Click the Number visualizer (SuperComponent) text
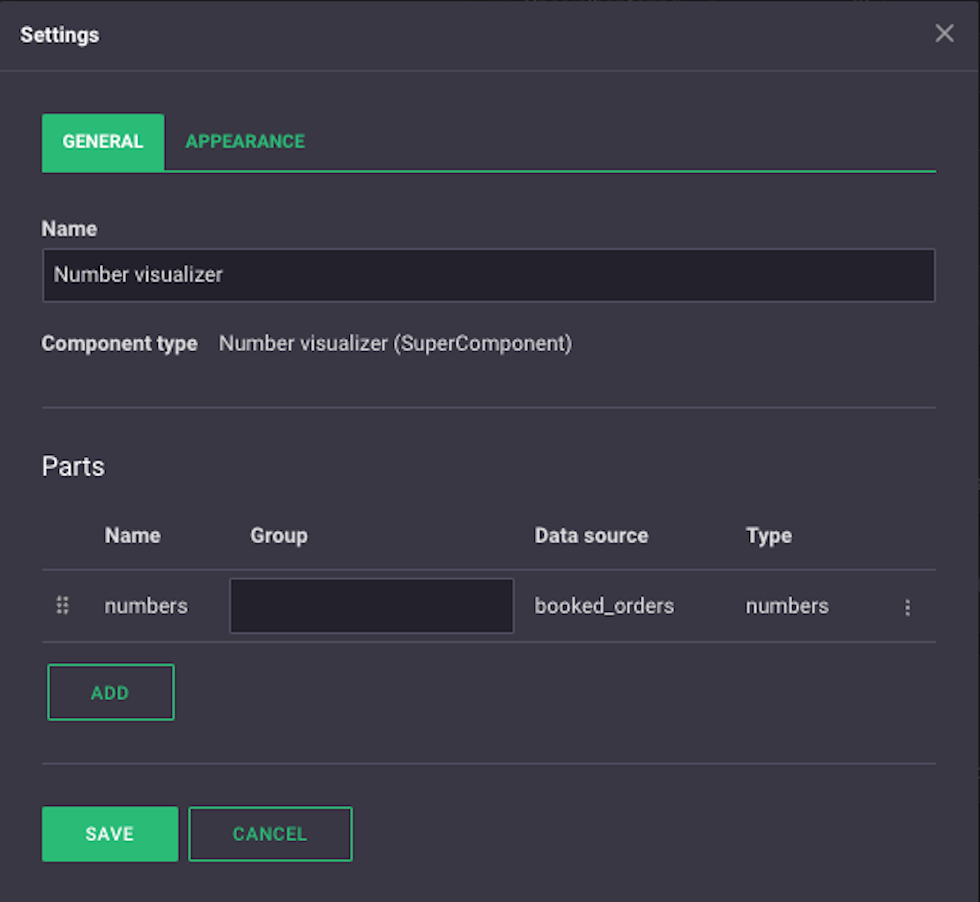Viewport: 980px width, 902px height. point(395,343)
